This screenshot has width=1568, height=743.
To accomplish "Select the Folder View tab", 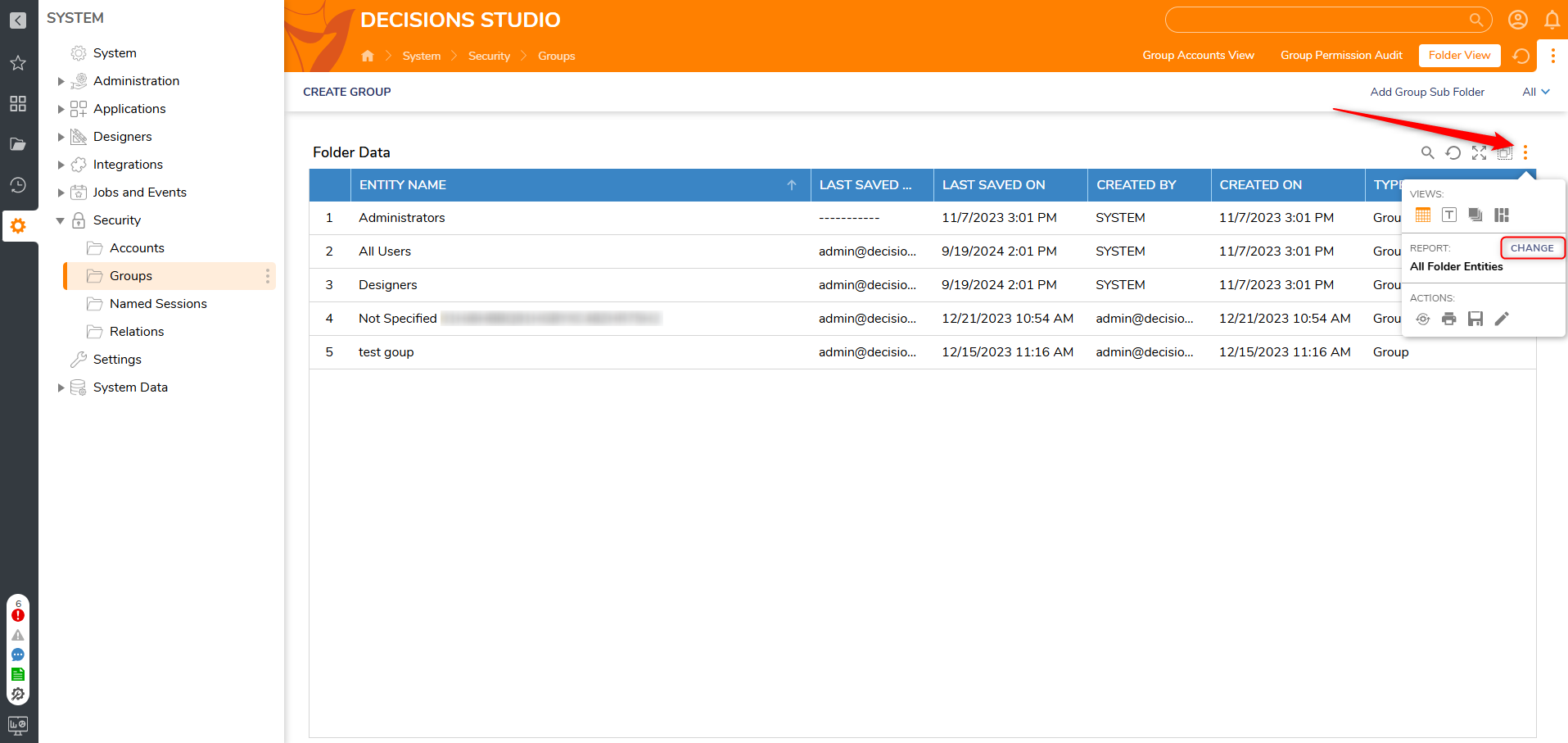I will [x=1459, y=55].
